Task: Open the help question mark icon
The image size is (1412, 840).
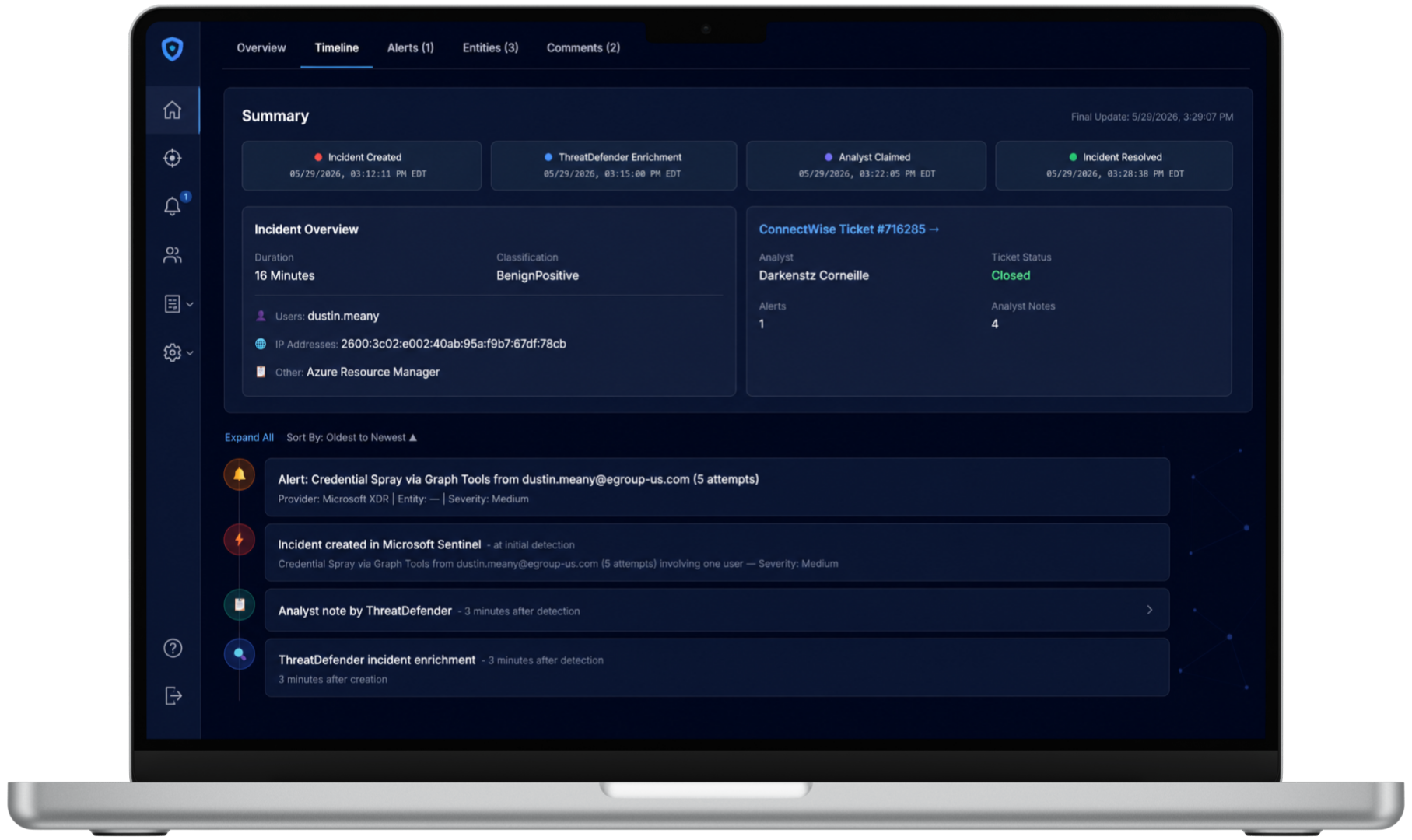Action: [x=173, y=648]
